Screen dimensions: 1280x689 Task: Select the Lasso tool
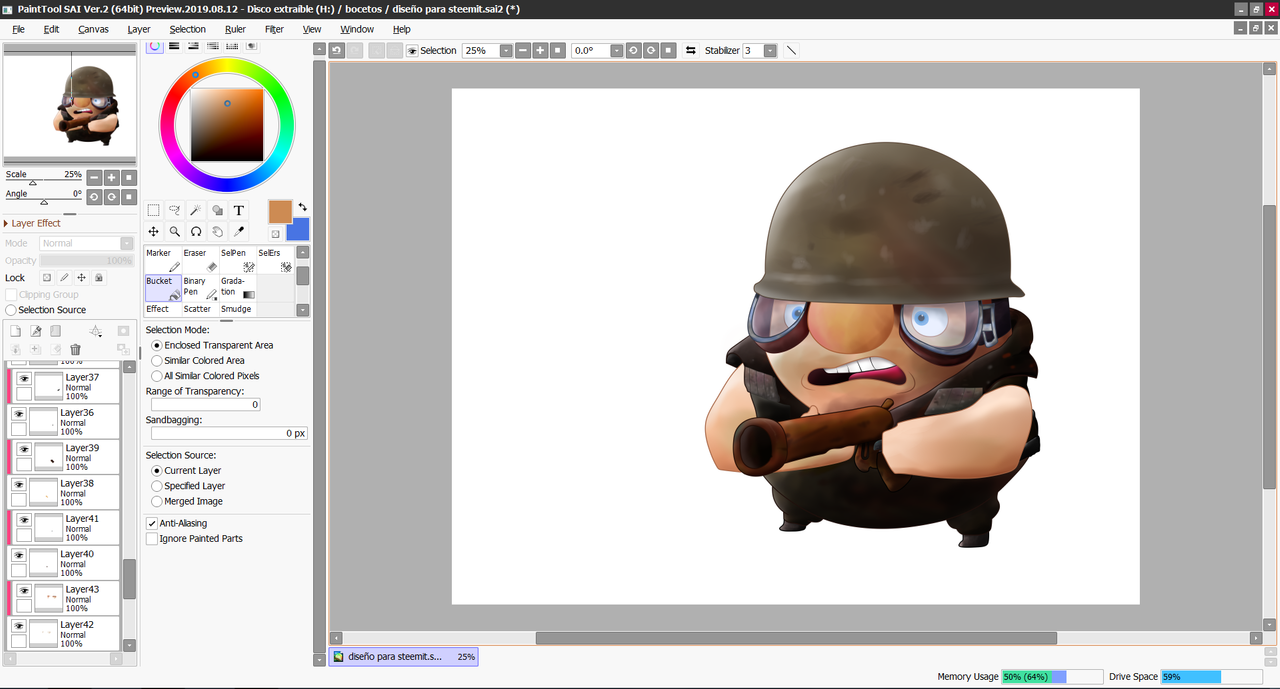[175, 210]
